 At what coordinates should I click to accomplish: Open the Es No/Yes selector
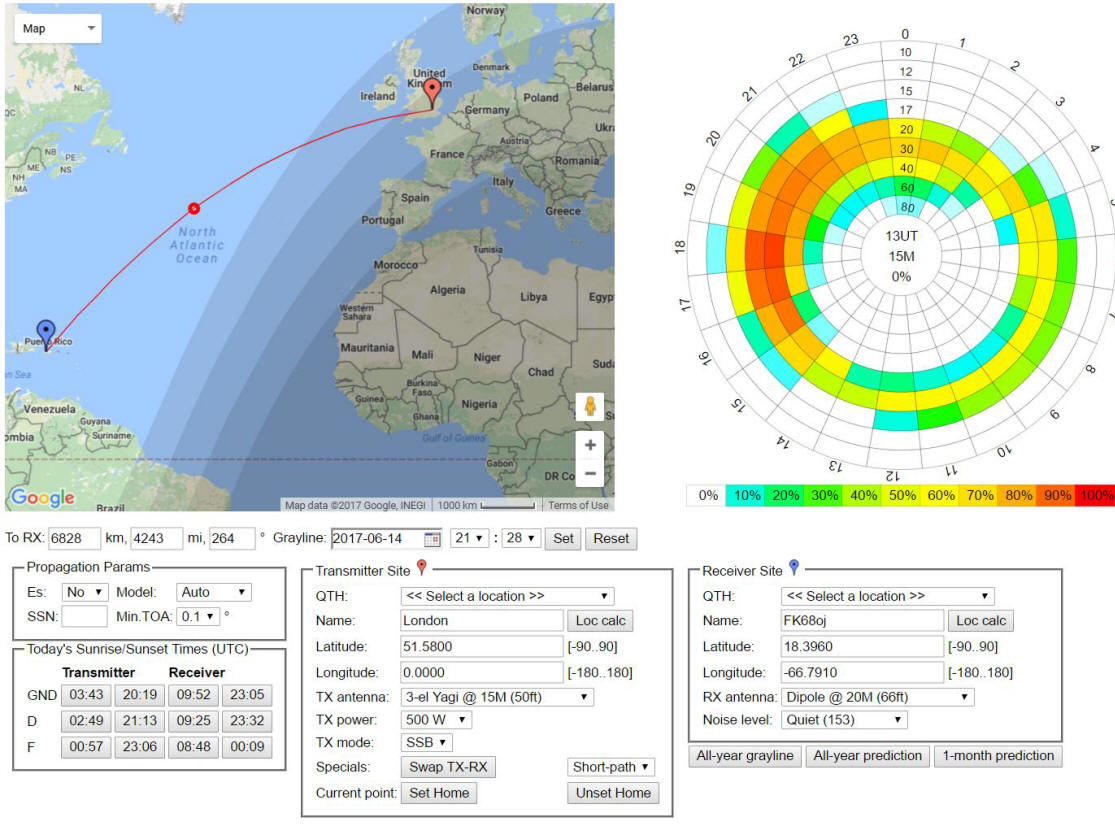coord(84,593)
